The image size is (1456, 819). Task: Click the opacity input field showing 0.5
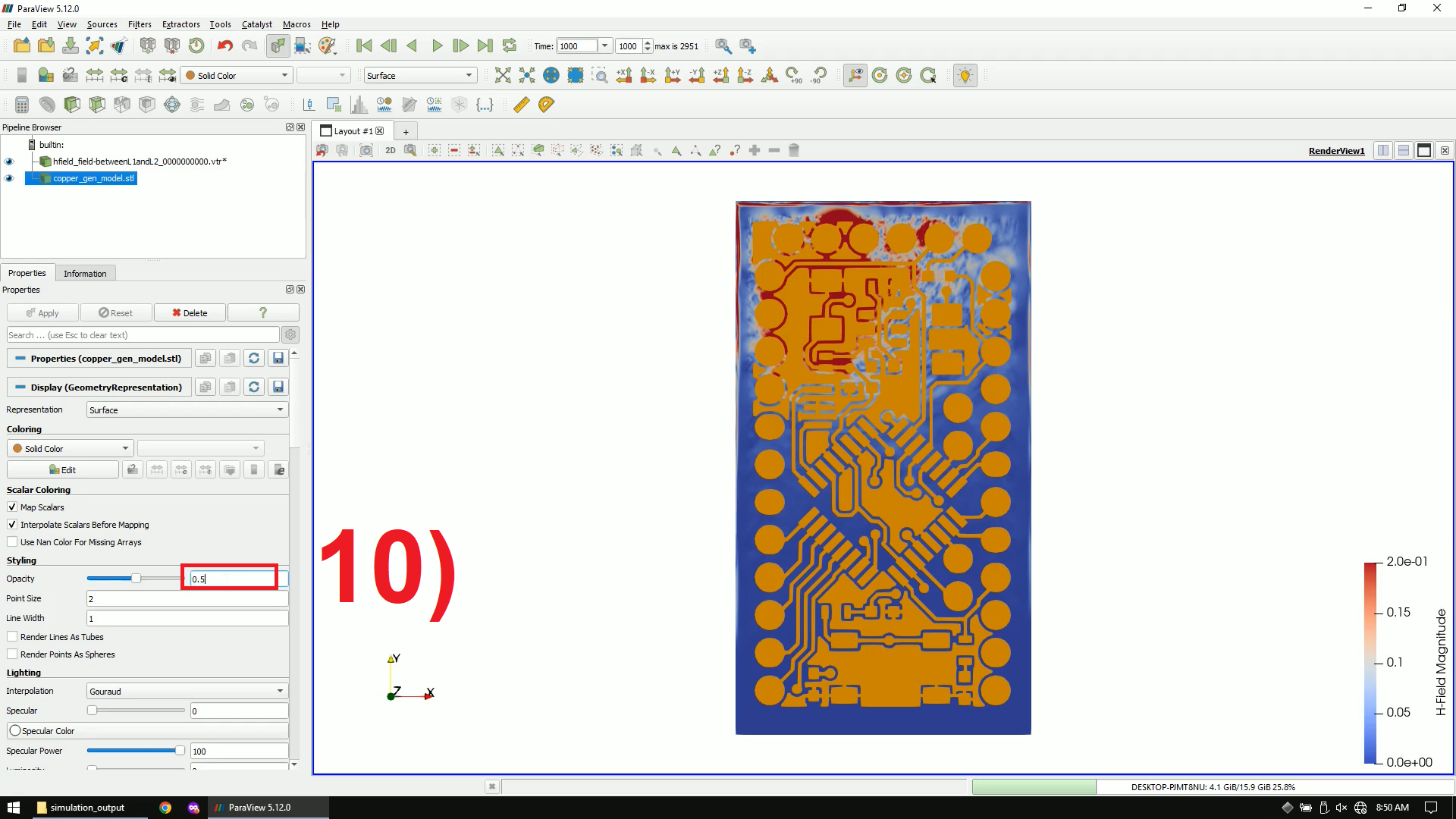point(232,578)
